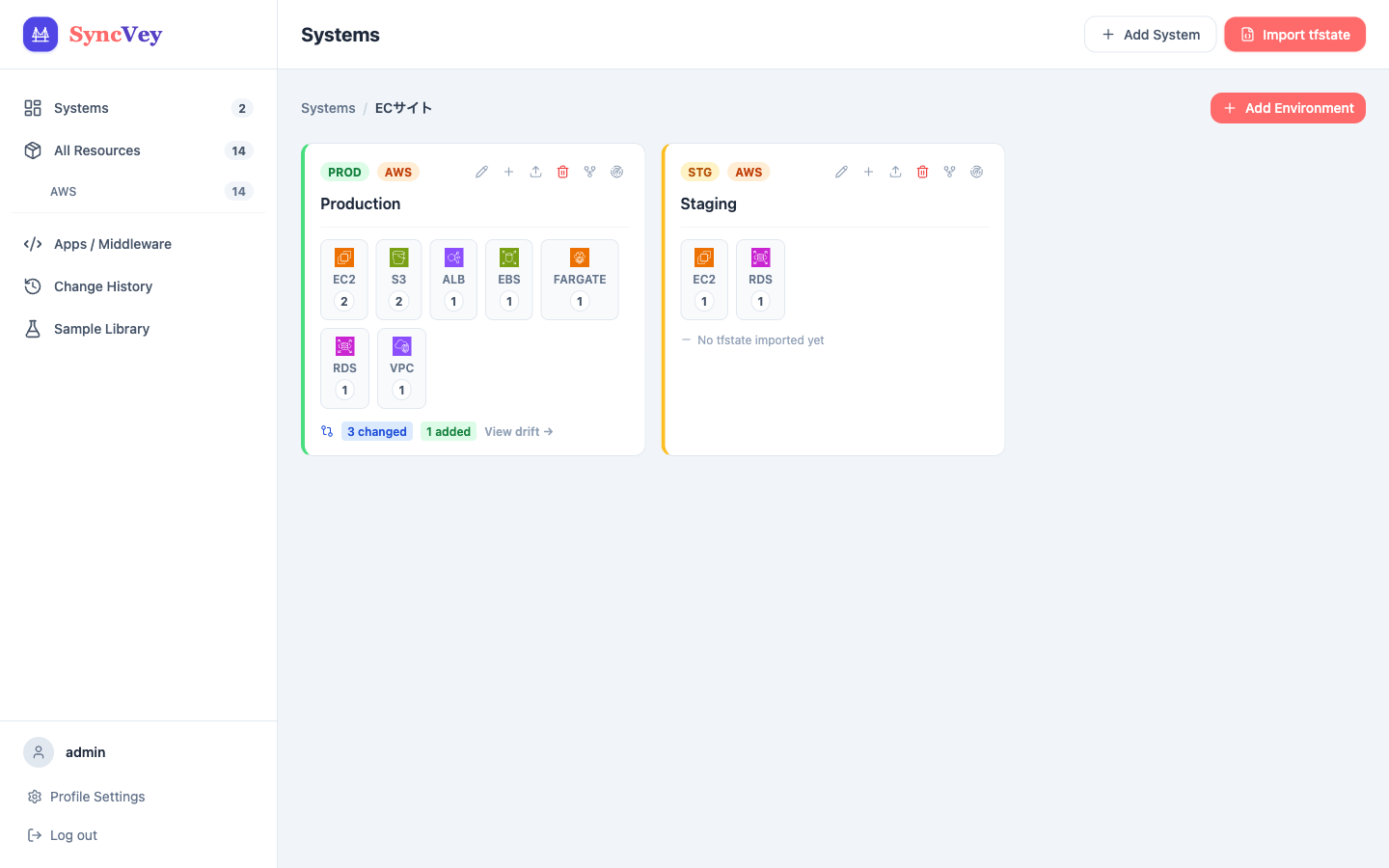This screenshot has height=868, width=1389.
Task: Delete the Staging environment with trash icon
Action: tap(922, 172)
